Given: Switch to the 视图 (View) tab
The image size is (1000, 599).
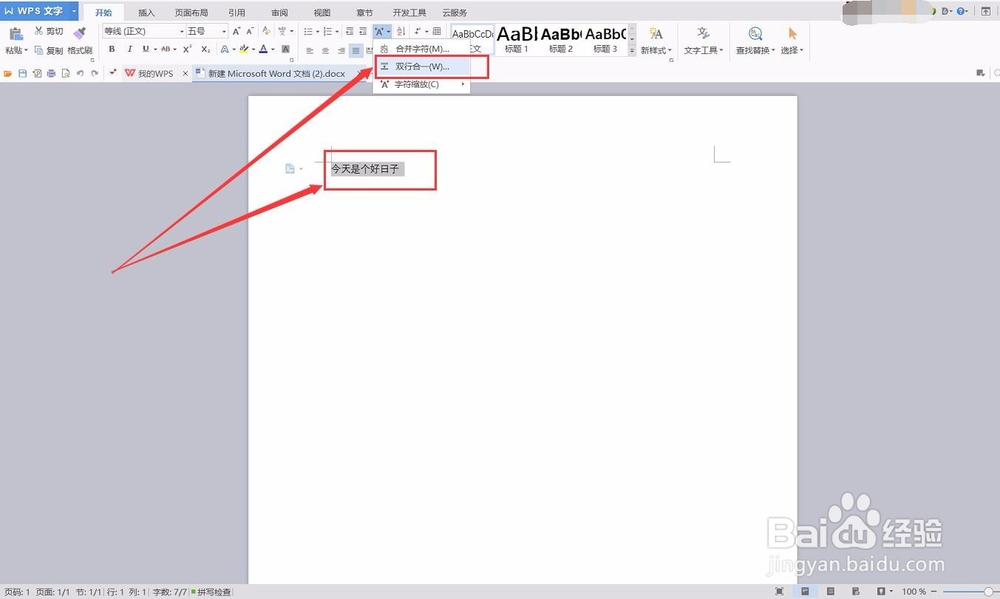Looking at the screenshot, I should pyautogui.click(x=322, y=12).
